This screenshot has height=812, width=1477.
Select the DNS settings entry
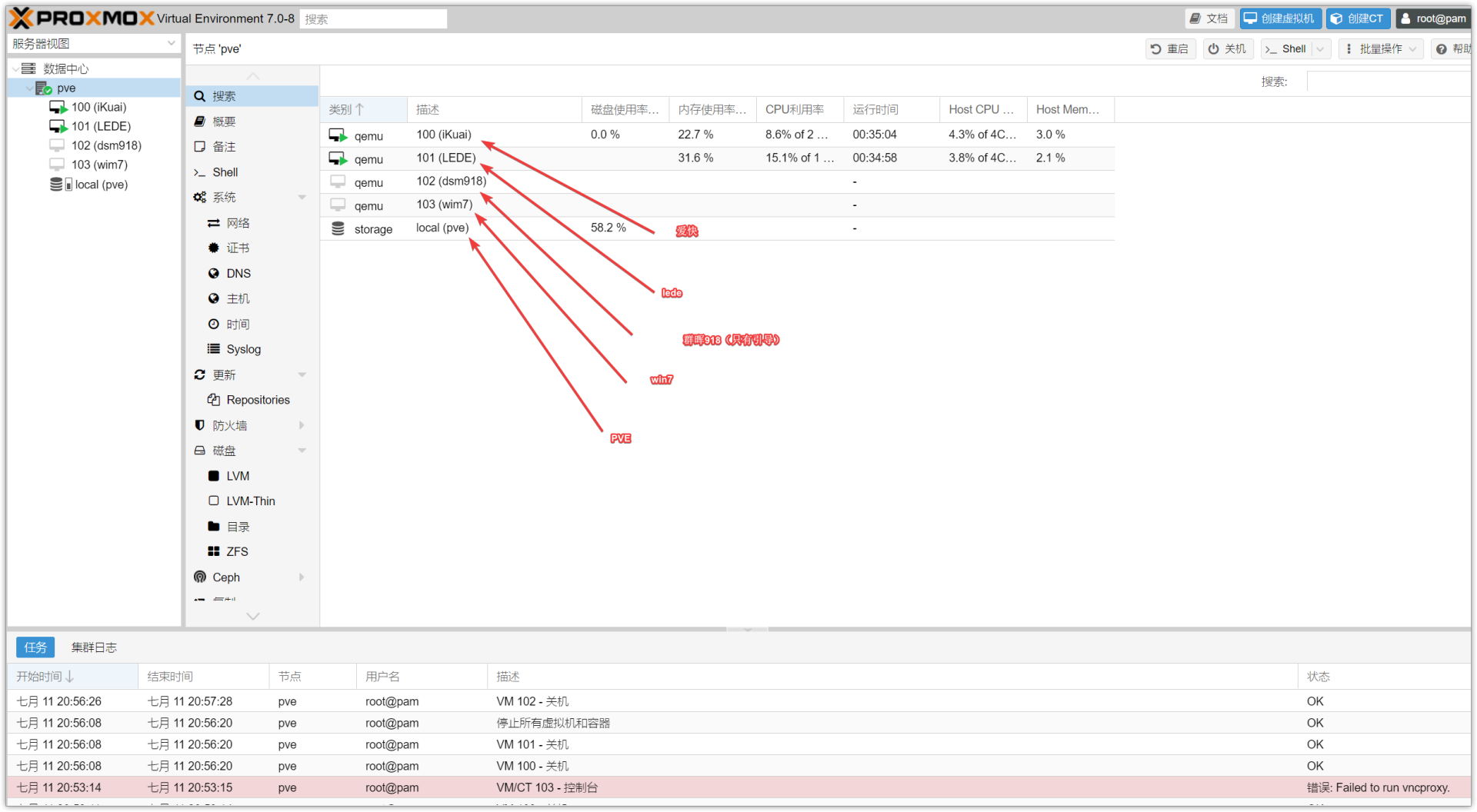click(x=238, y=274)
